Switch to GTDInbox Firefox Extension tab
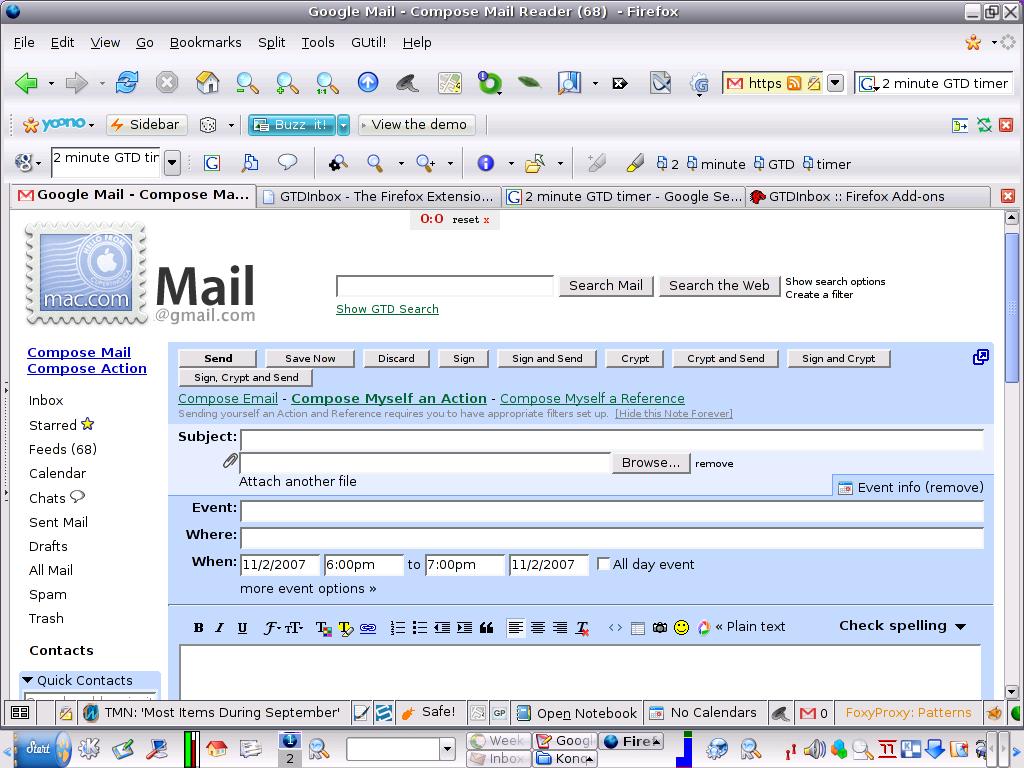 point(378,197)
